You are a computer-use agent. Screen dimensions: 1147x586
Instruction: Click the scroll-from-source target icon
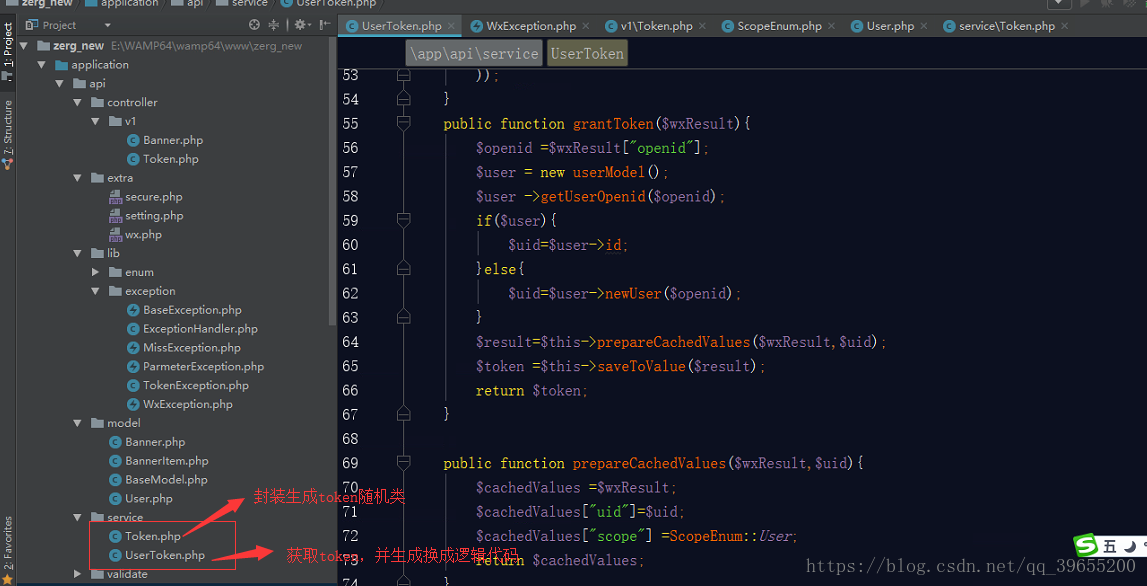pos(255,25)
